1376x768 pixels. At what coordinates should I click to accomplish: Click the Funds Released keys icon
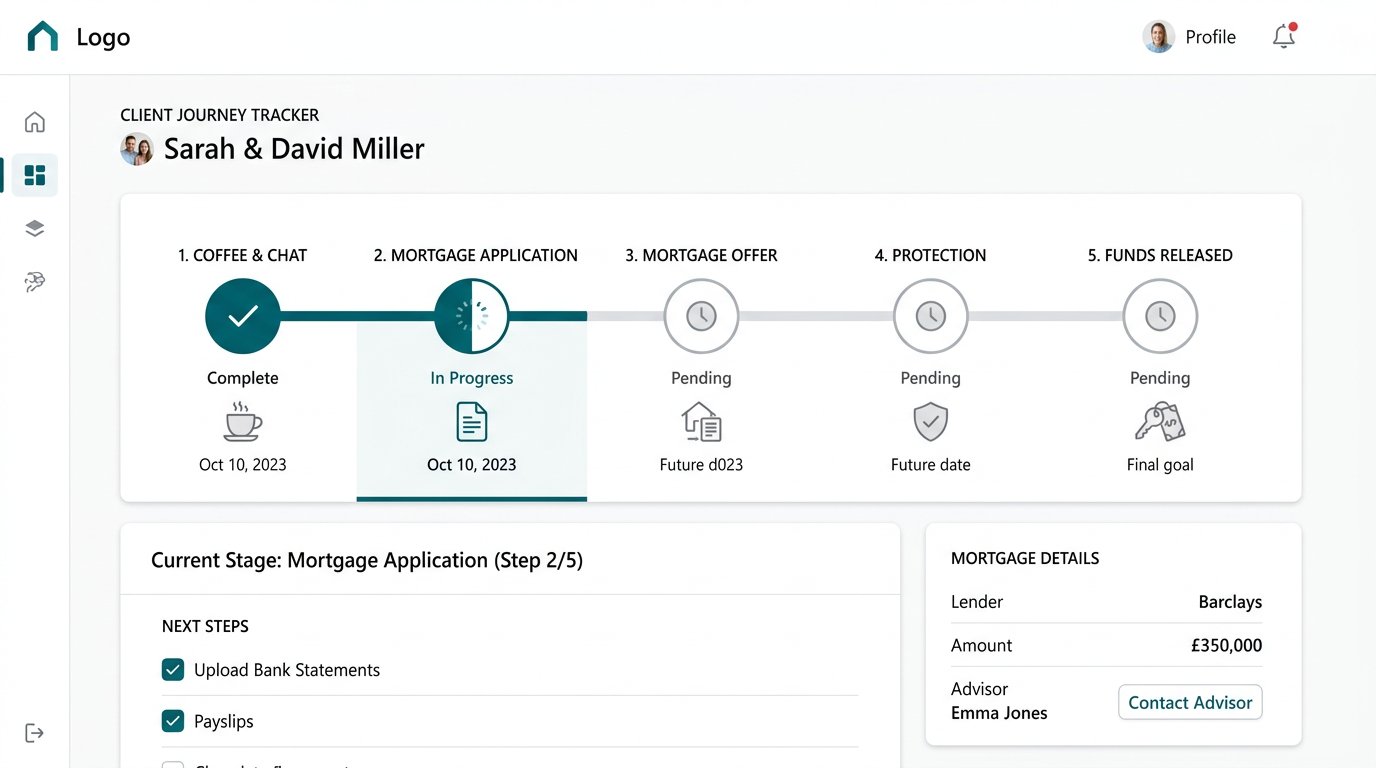[x=1159, y=421]
